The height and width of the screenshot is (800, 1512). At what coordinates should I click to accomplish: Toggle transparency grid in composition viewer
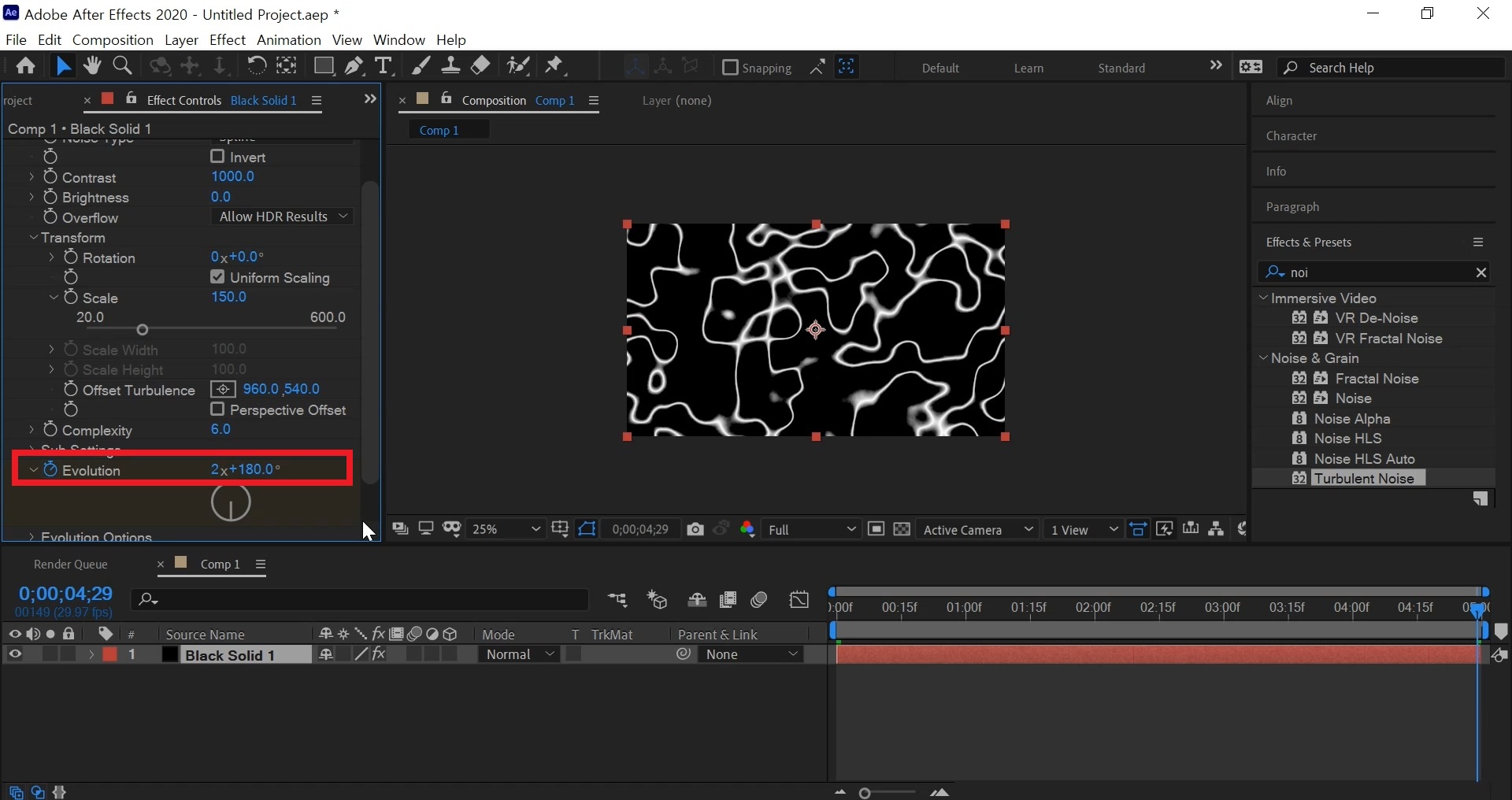902,530
